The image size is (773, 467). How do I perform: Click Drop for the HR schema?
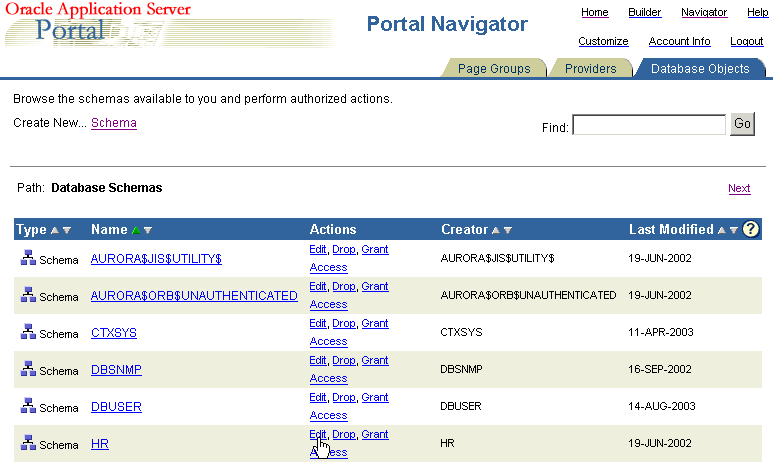coord(344,434)
